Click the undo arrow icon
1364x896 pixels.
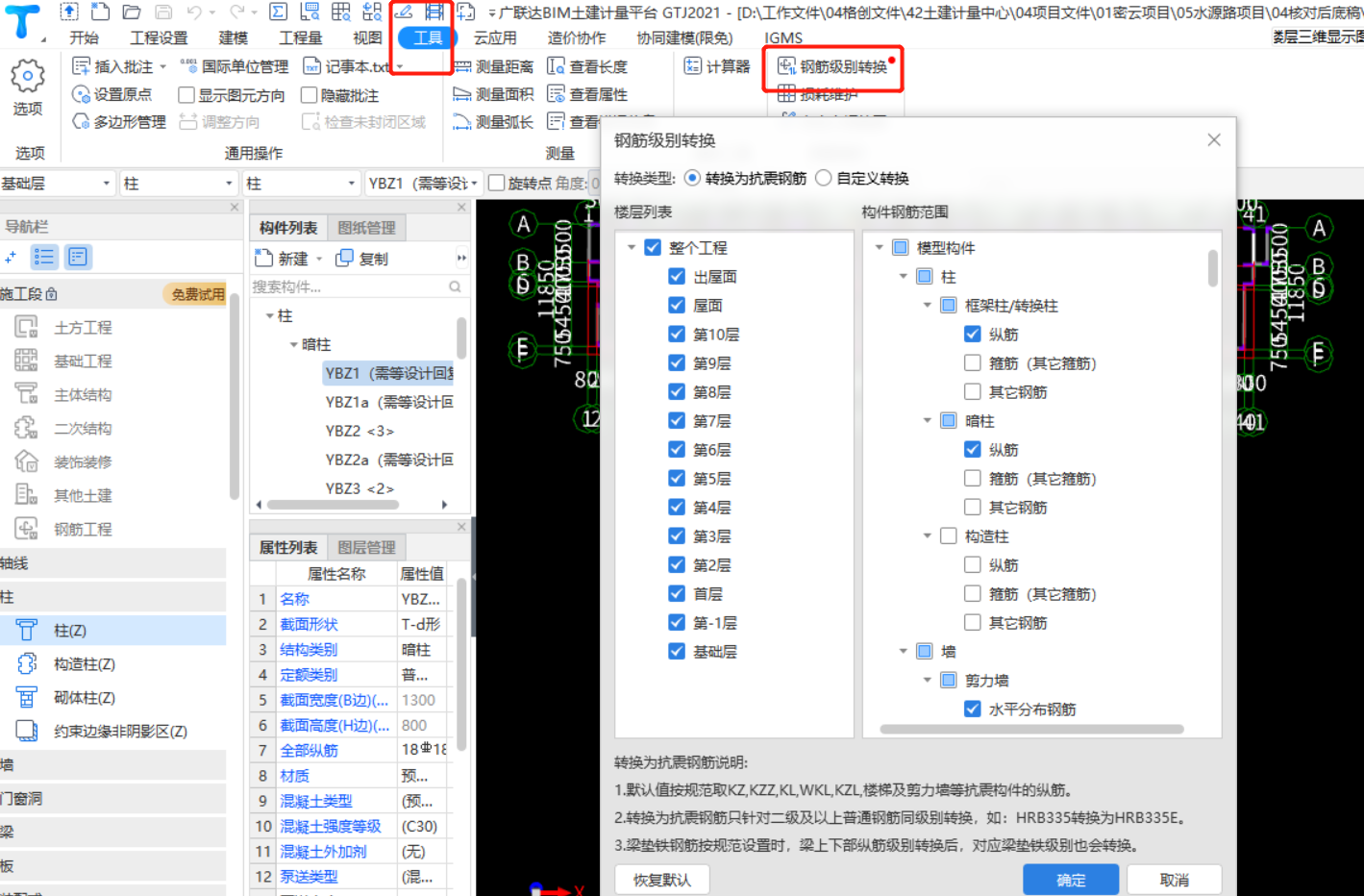tap(195, 12)
